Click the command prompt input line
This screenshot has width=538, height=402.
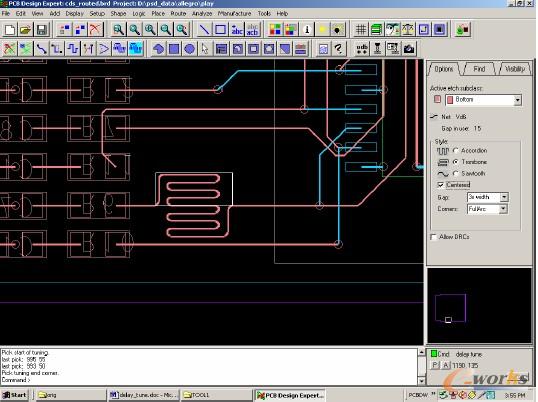(x=209, y=380)
